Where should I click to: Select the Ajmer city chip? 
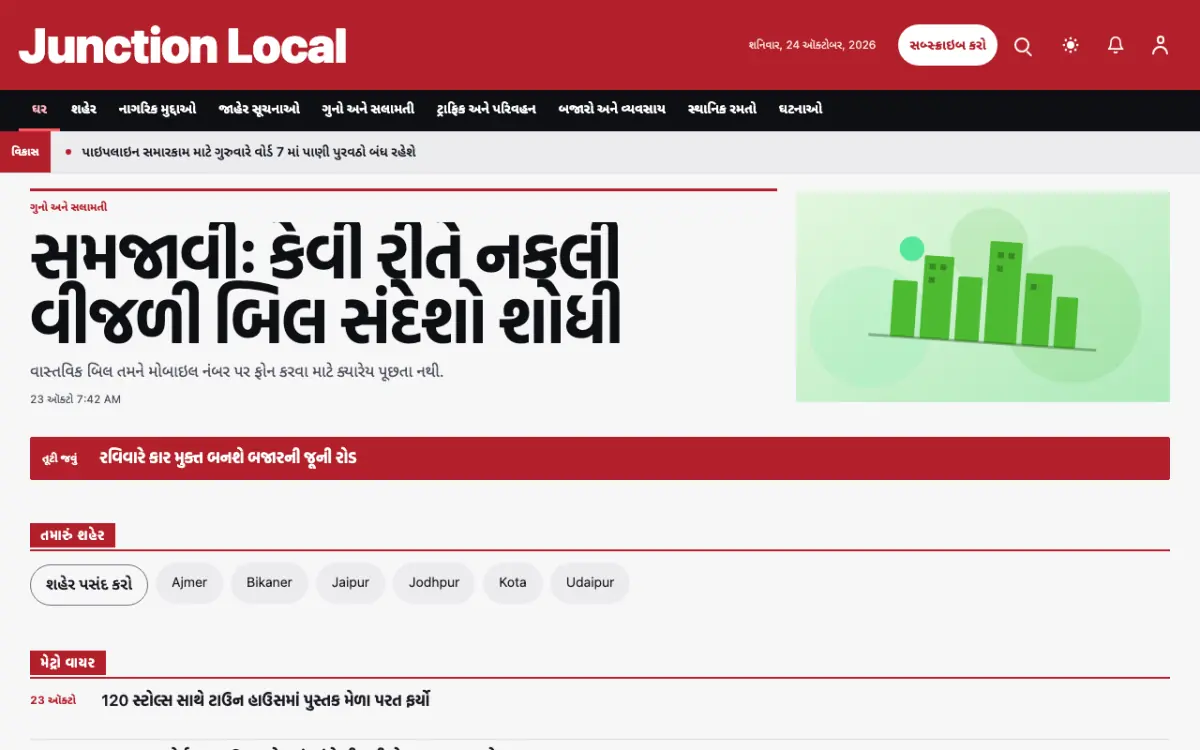(189, 583)
